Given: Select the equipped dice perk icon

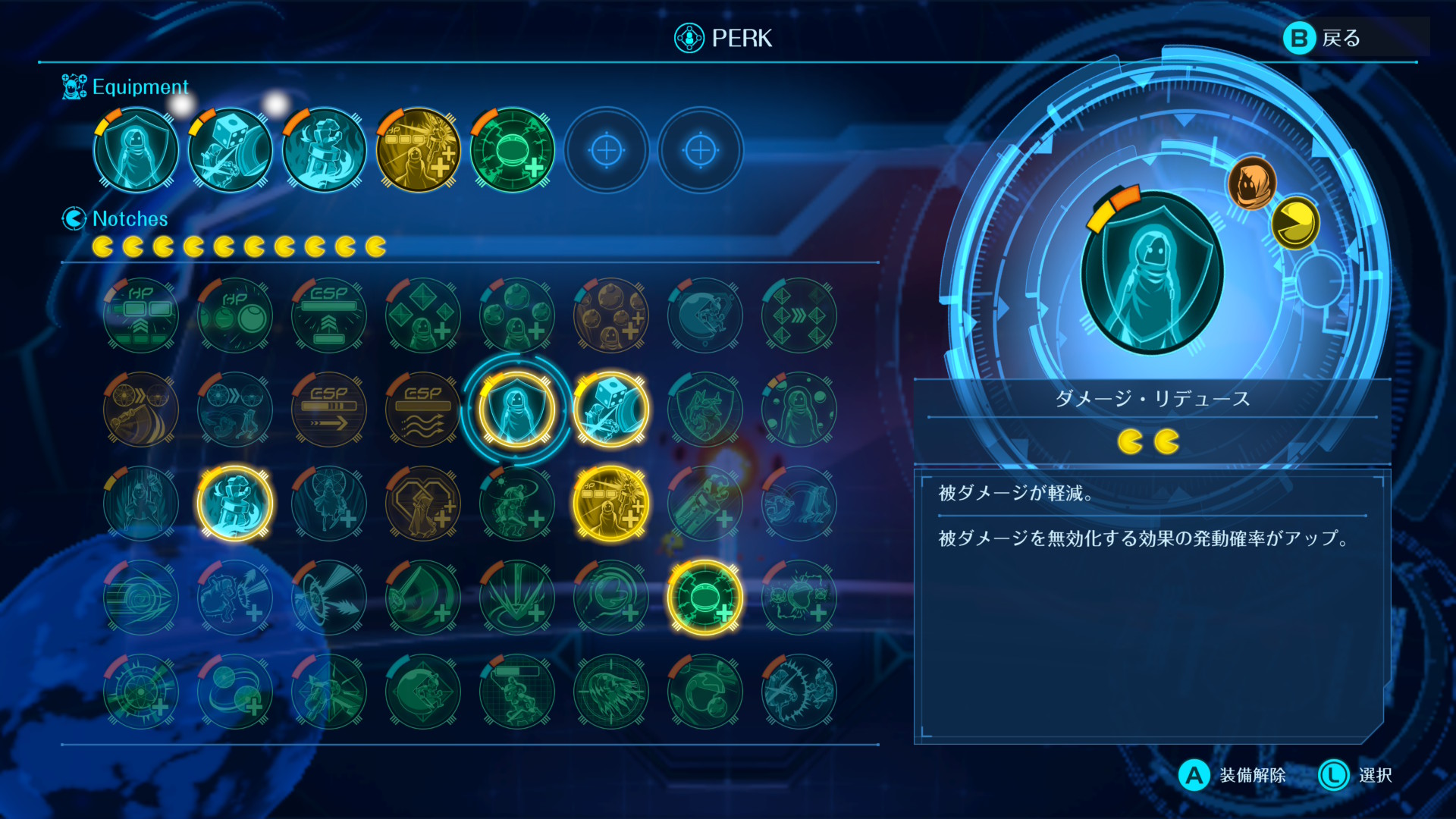Looking at the screenshot, I should click(230, 150).
